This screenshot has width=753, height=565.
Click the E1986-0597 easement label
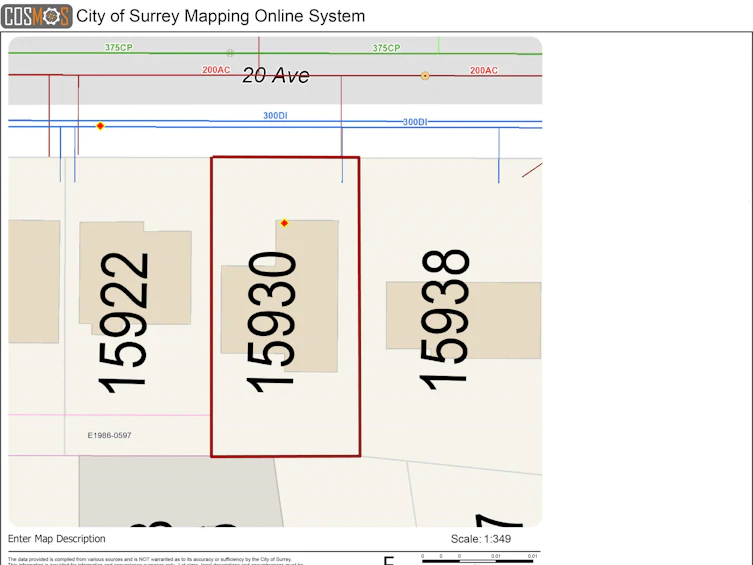[109, 435]
